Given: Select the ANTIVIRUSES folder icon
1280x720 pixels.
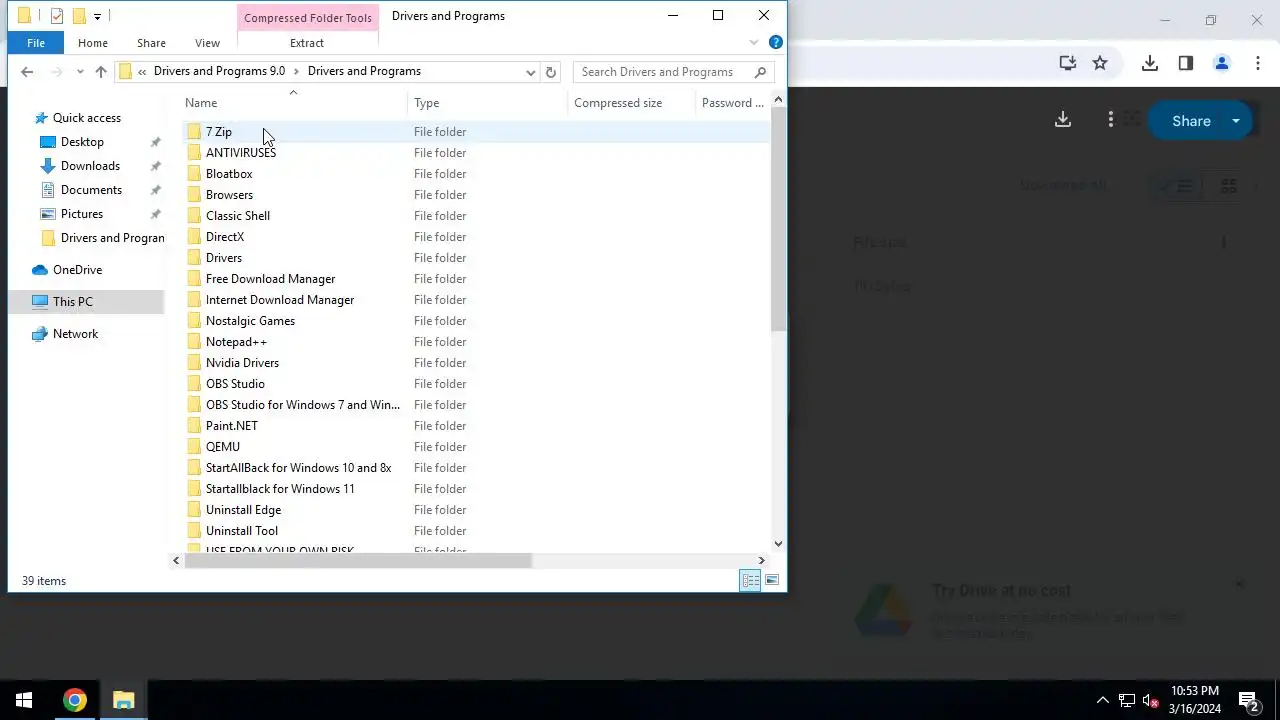Looking at the screenshot, I should tap(194, 153).
